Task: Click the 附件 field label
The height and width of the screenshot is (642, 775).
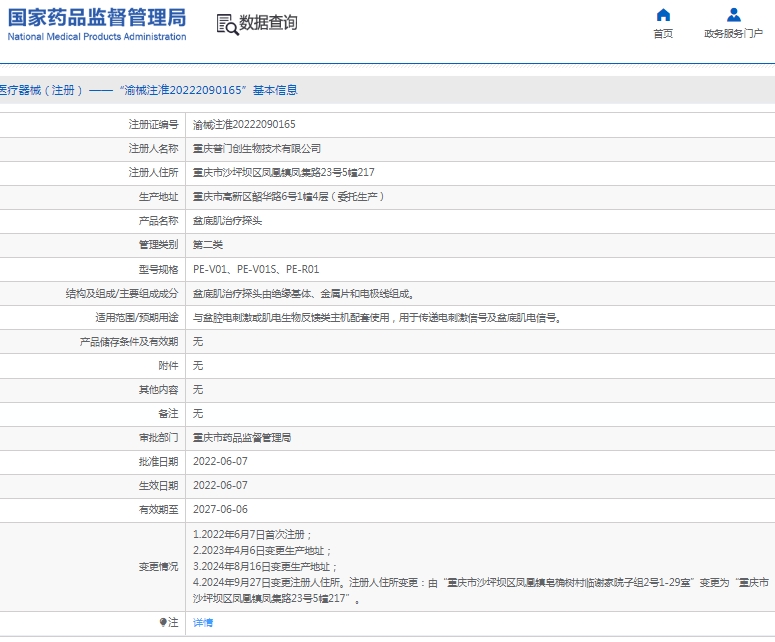Action: pos(168,366)
